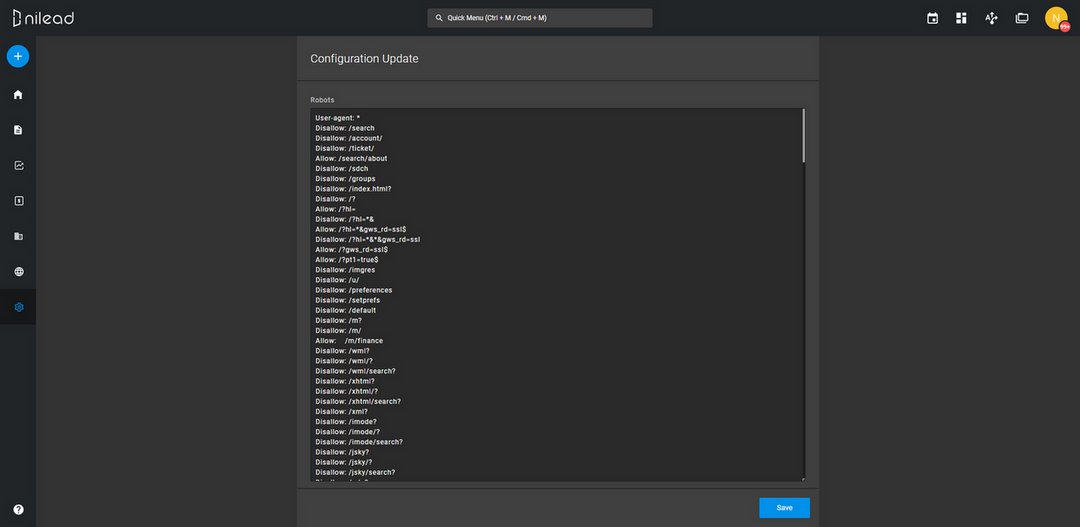The height and width of the screenshot is (527, 1080).
Task: Click the 'Allow: /m/finance' line
Action: click(349, 340)
